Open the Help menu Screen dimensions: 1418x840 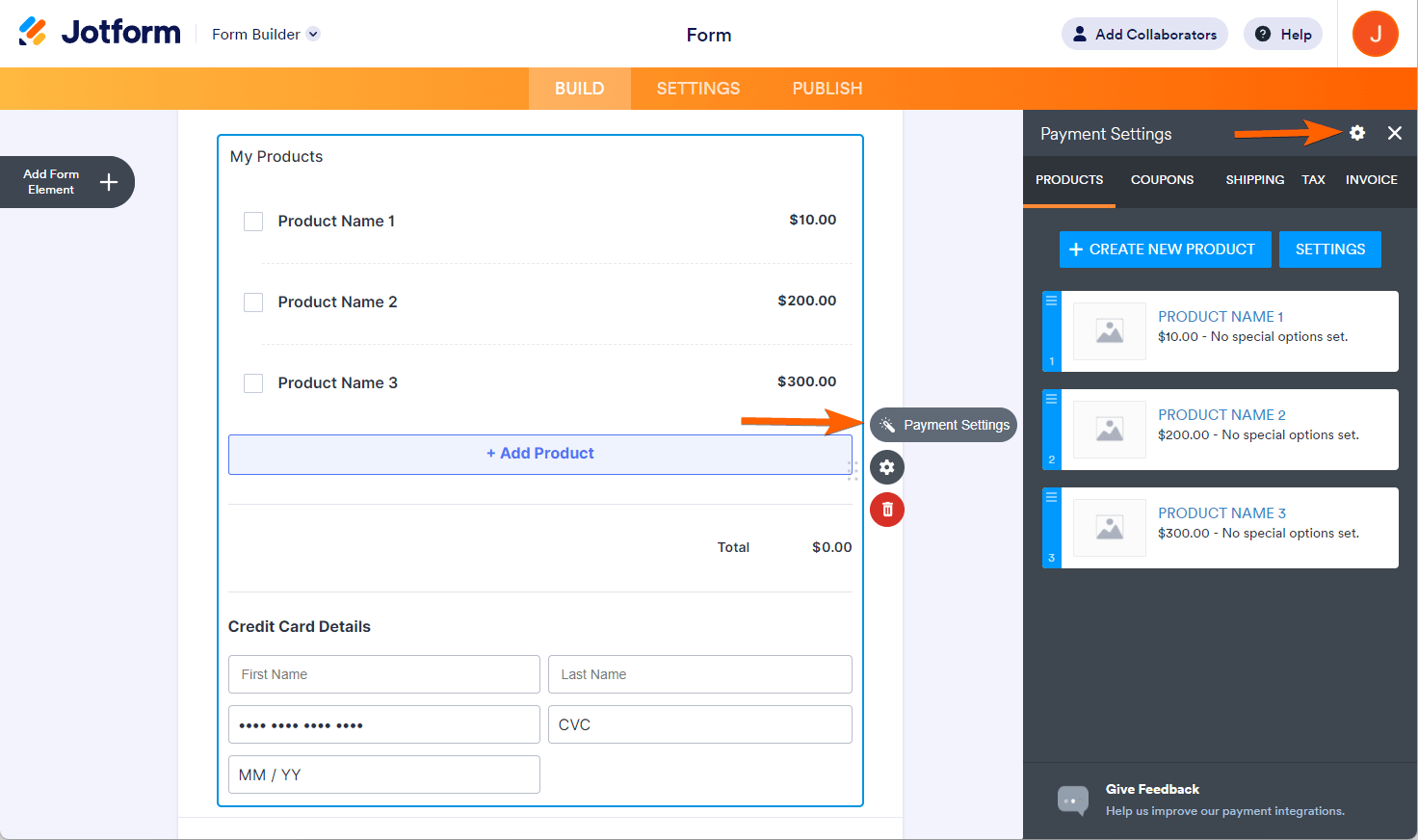pyautogui.click(x=1283, y=34)
